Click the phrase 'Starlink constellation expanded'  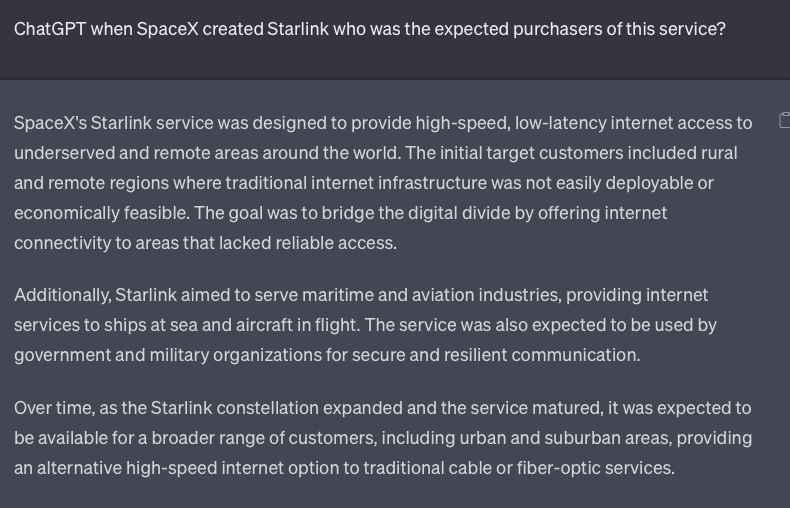277,408
